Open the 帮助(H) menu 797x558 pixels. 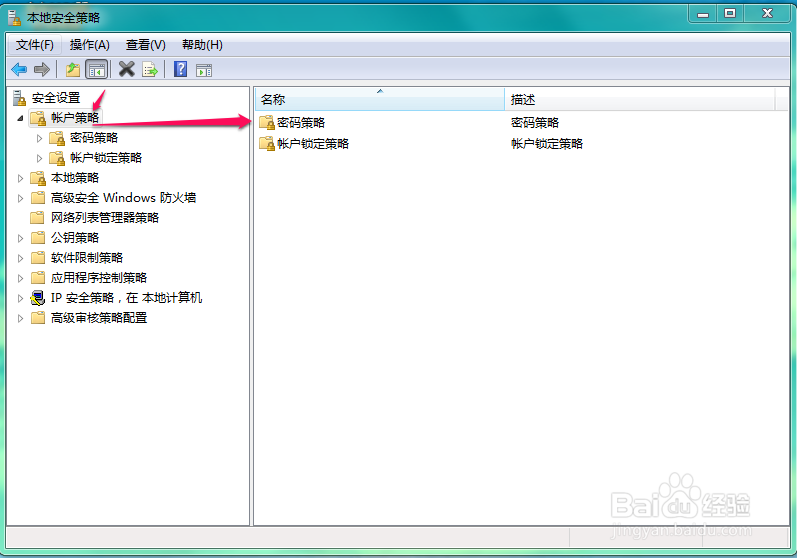click(x=202, y=45)
